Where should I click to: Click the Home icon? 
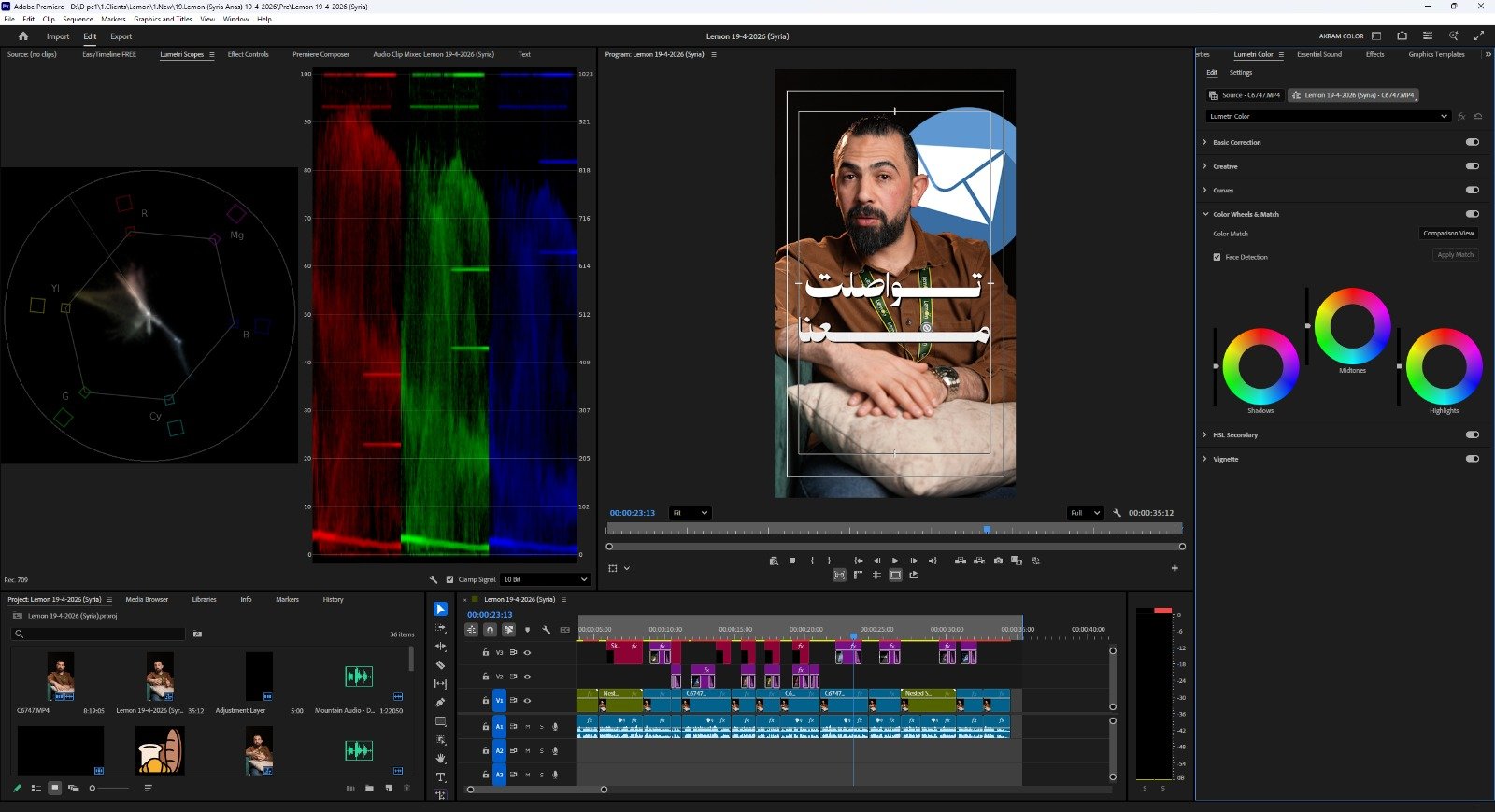(23, 36)
